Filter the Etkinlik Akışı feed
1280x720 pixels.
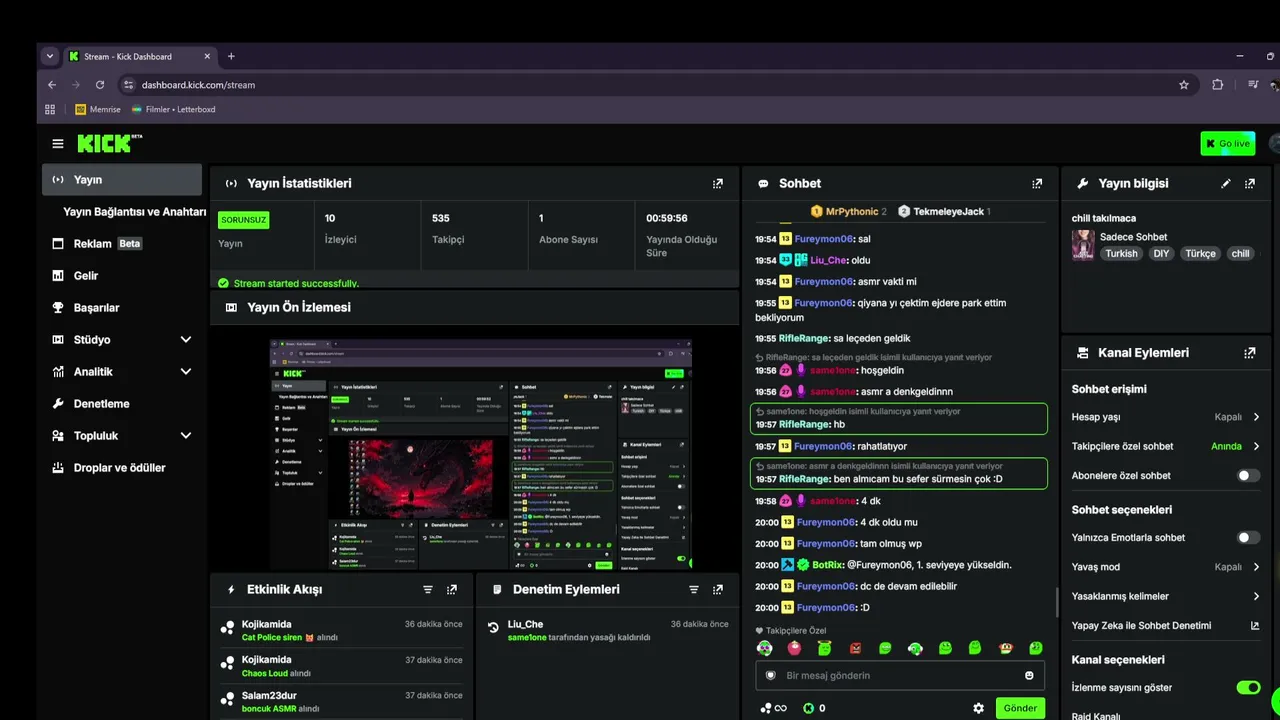[428, 590]
